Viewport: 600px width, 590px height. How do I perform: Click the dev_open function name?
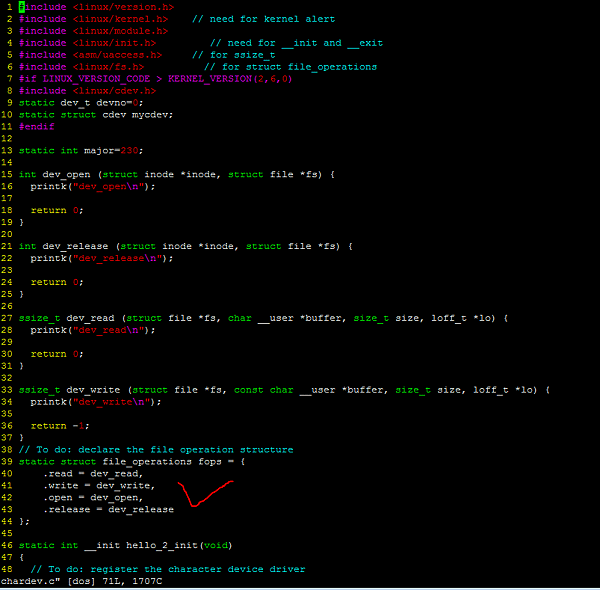67,174
